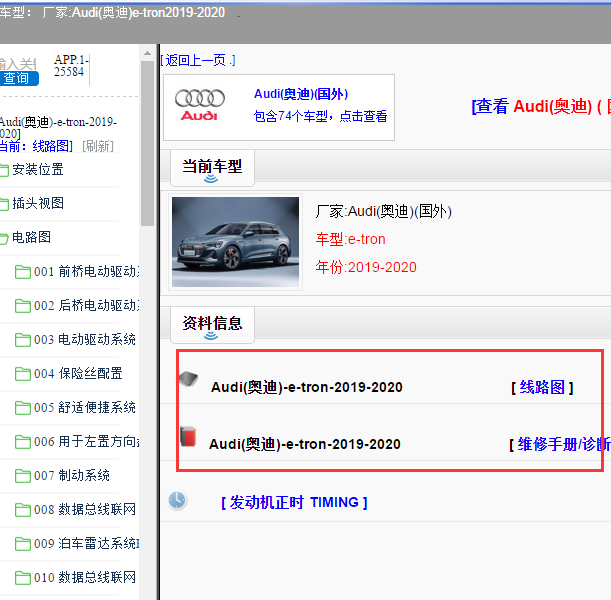Click blue wave icon under 资料信息

211,336
